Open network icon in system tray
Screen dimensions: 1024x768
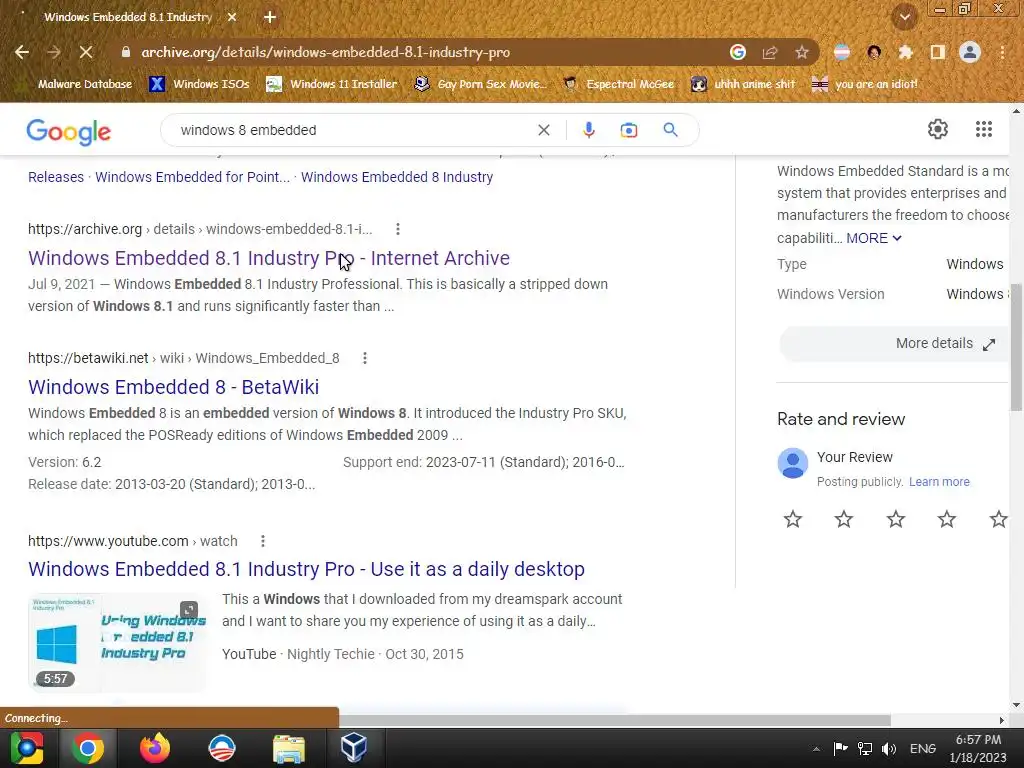[x=865, y=749]
